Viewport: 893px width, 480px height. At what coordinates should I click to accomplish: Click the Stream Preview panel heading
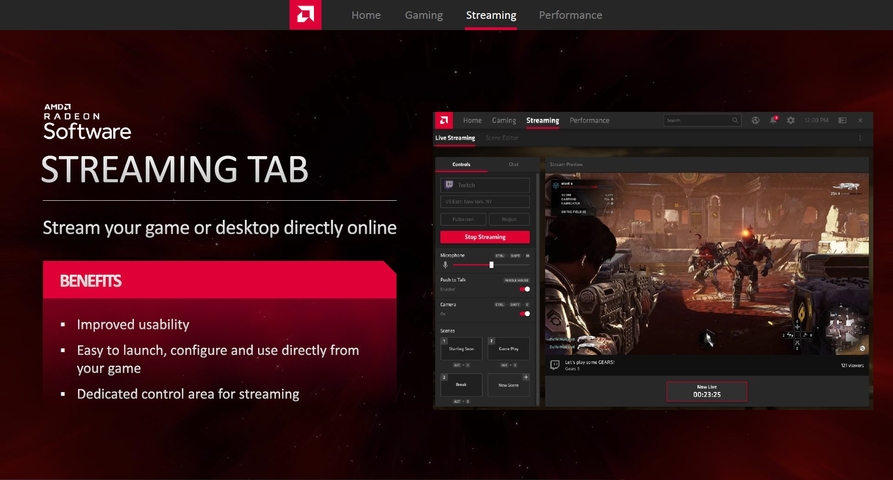(x=566, y=165)
